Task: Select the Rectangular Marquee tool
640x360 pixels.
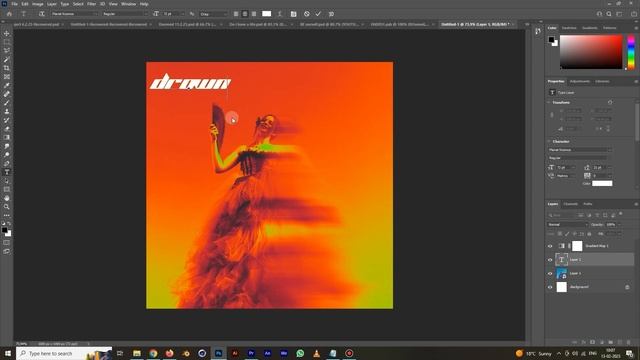Action: 7,42
